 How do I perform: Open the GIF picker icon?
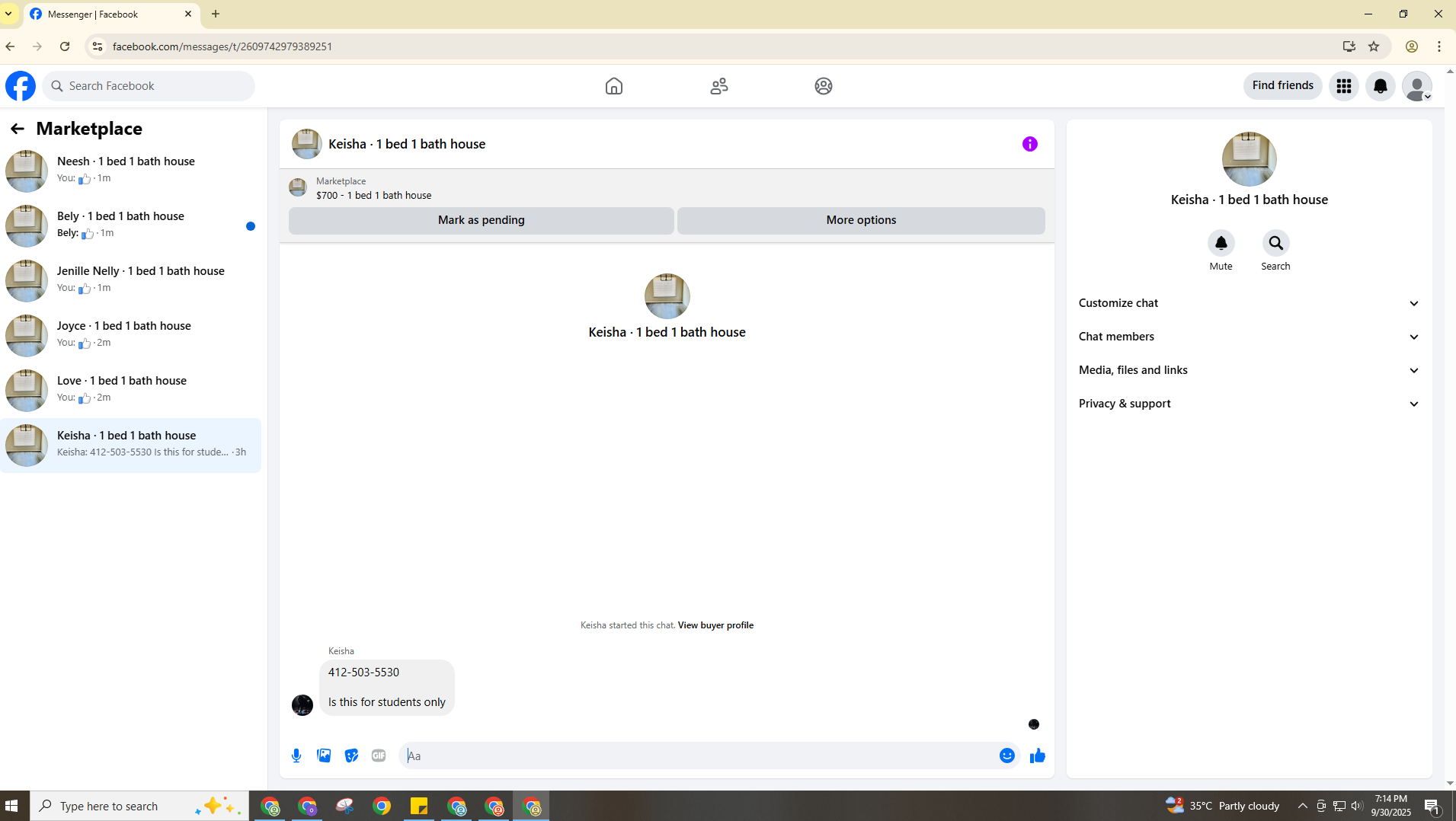(x=379, y=756)
